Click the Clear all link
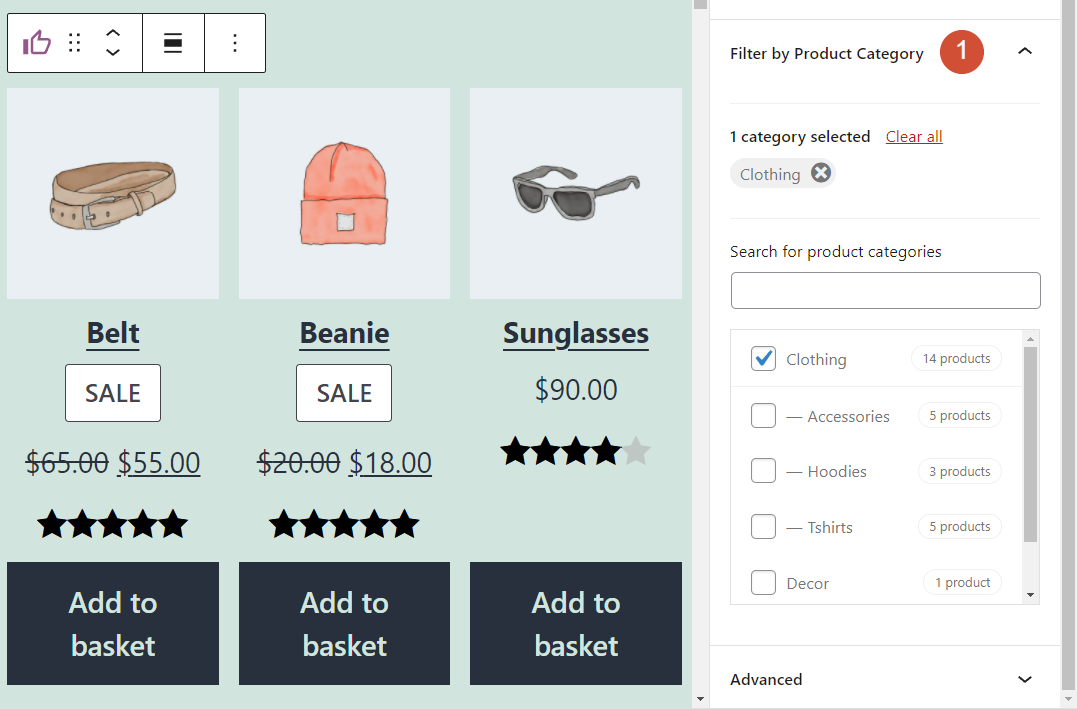Screen dimensions: 1077x709 (x=913, y=136)
